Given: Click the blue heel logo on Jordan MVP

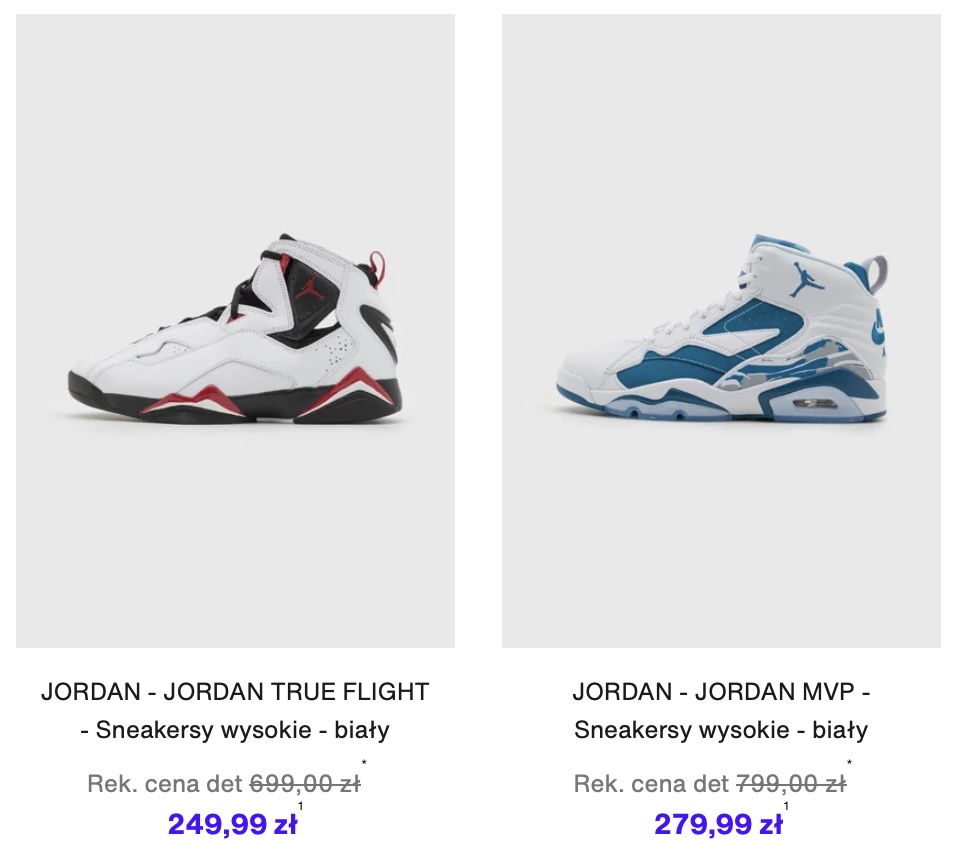Looking at the screenshot, I should 878,329.
